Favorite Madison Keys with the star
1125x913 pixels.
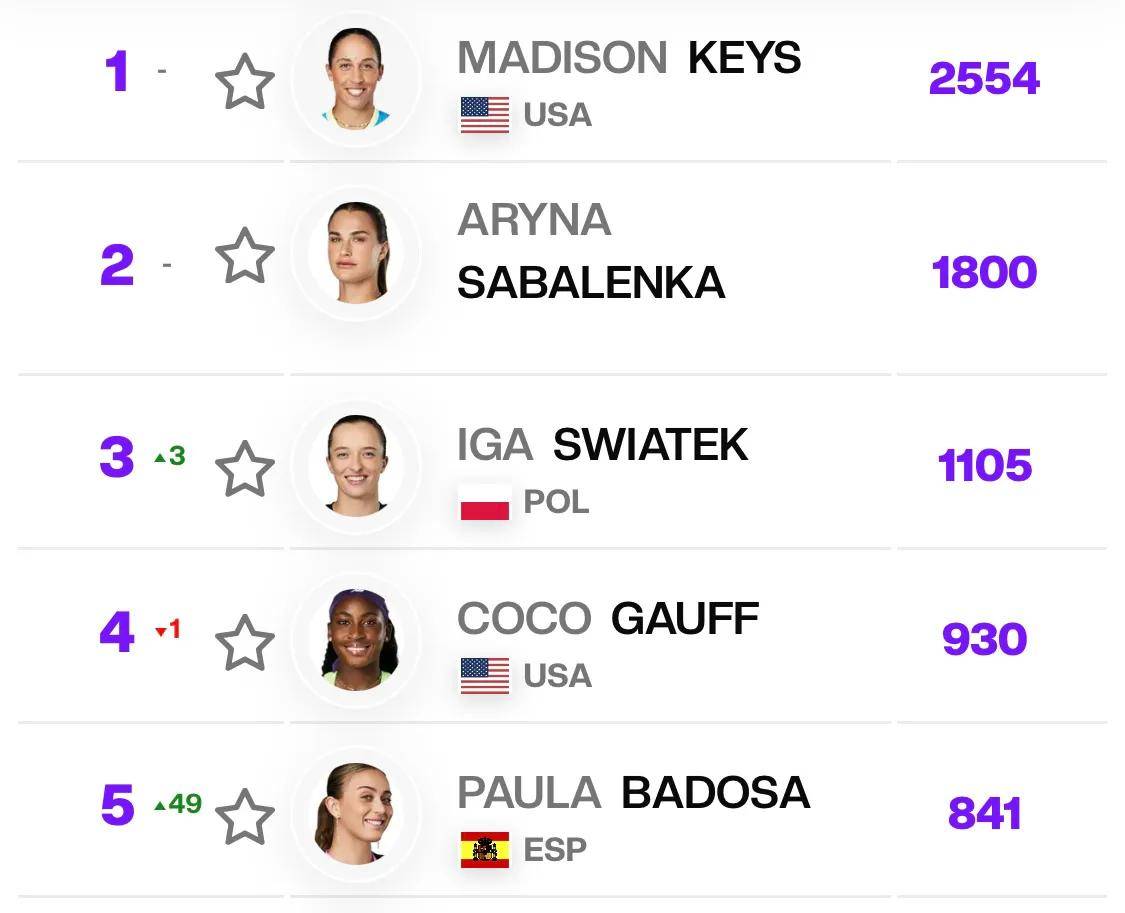[x=245, y=82]
